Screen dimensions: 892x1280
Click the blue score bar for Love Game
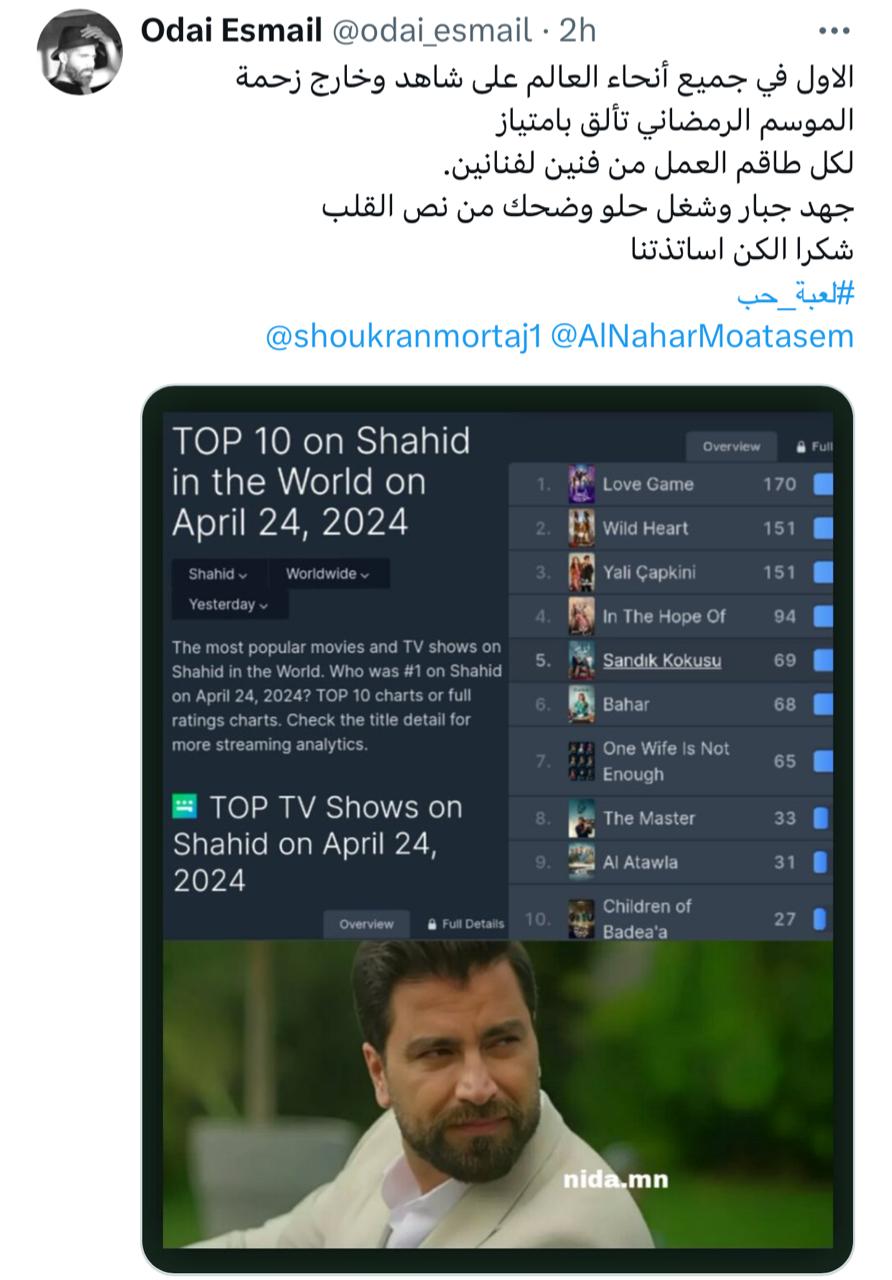[823, 485]
